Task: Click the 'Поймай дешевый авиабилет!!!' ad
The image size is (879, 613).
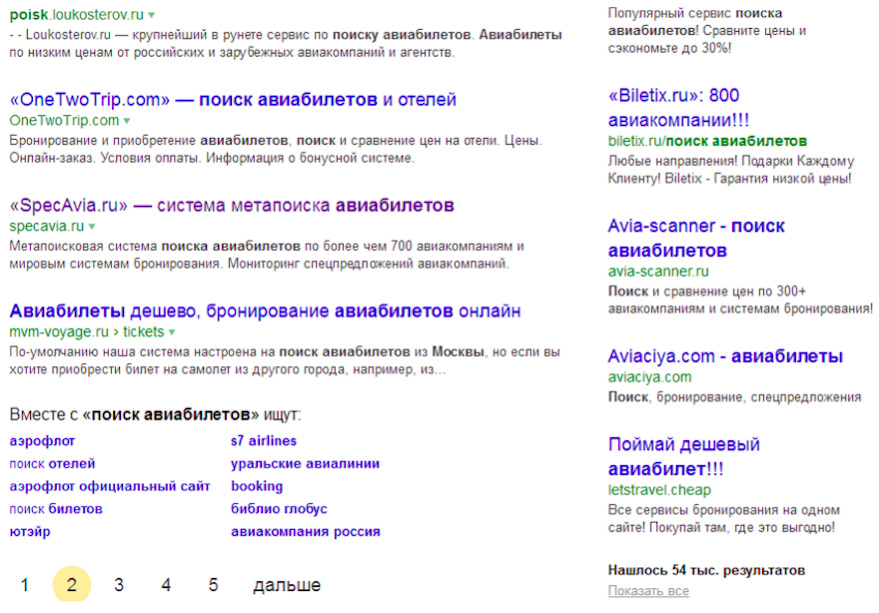Action: click(684, 456)
